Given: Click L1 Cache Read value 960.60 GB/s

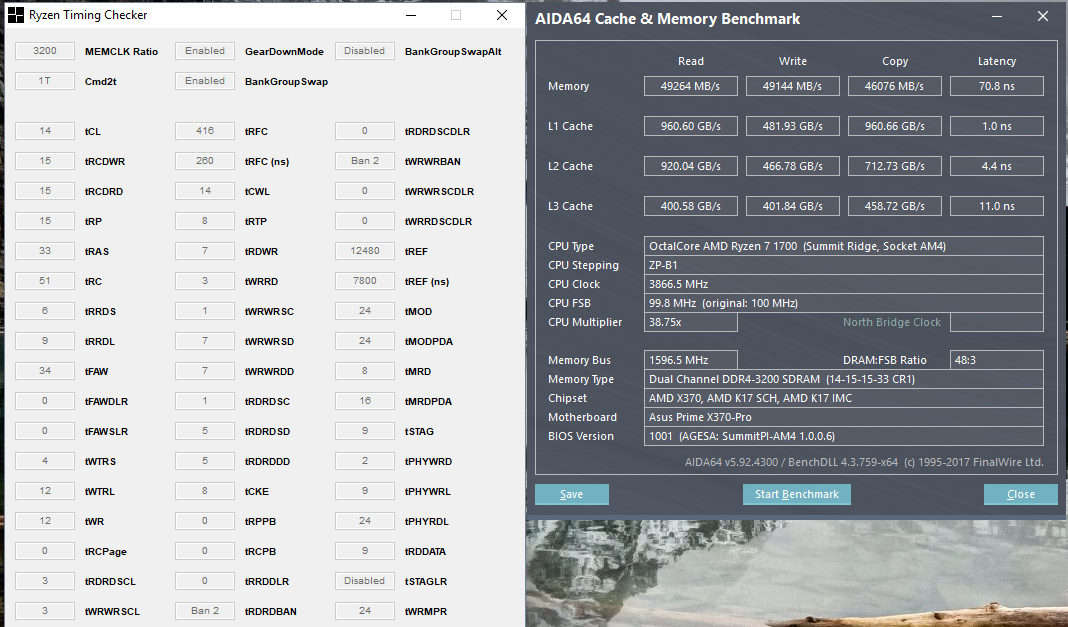Looking at the screenshot, I should point(691,126).
